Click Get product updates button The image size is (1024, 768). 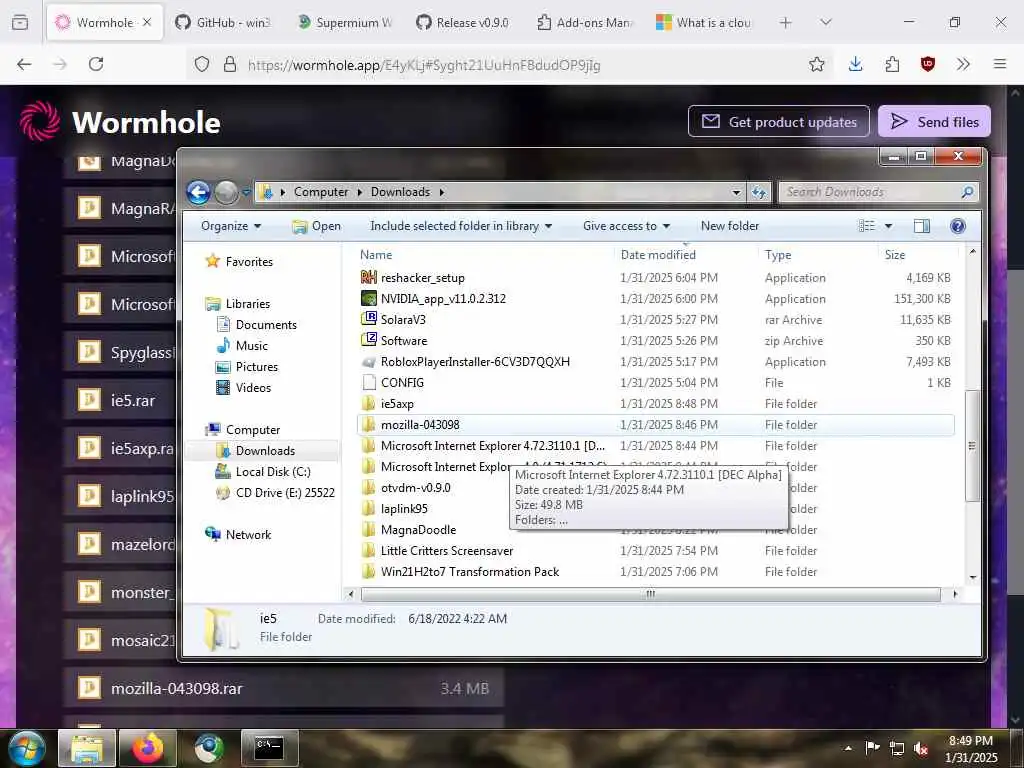[x=778, y=121]
